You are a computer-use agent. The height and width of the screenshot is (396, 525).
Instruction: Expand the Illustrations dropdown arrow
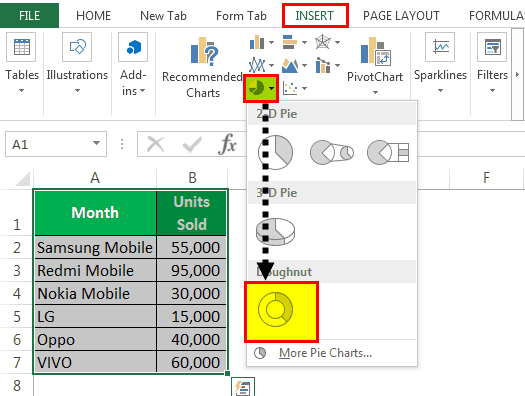click(77, 91)
